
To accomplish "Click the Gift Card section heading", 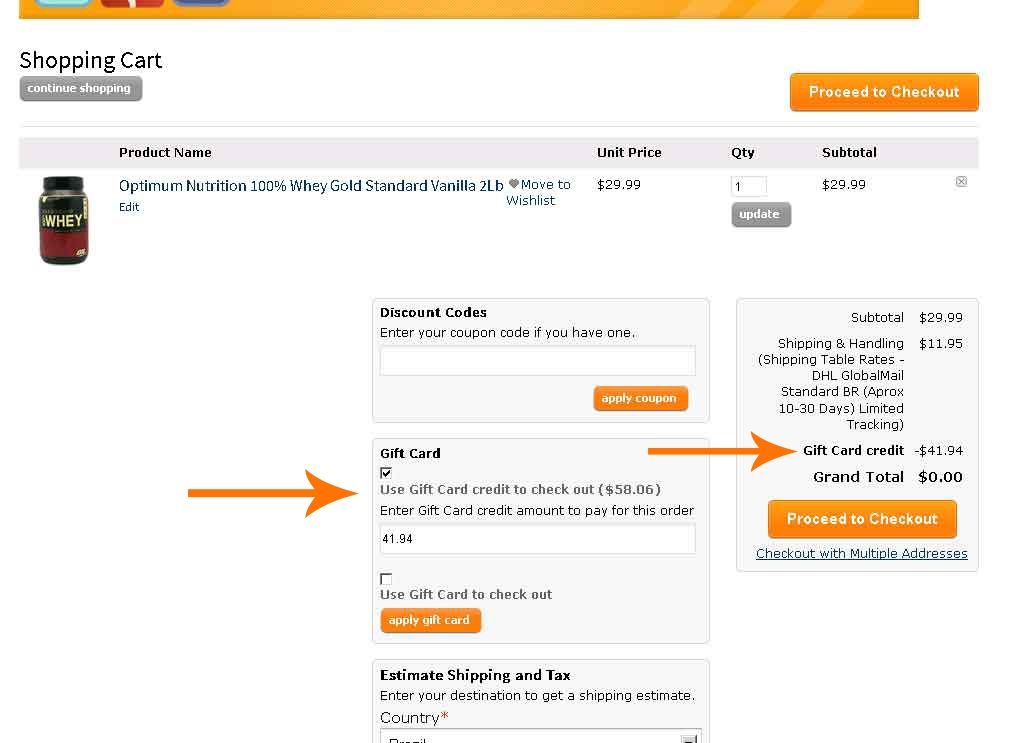I will tap(410, 454).
